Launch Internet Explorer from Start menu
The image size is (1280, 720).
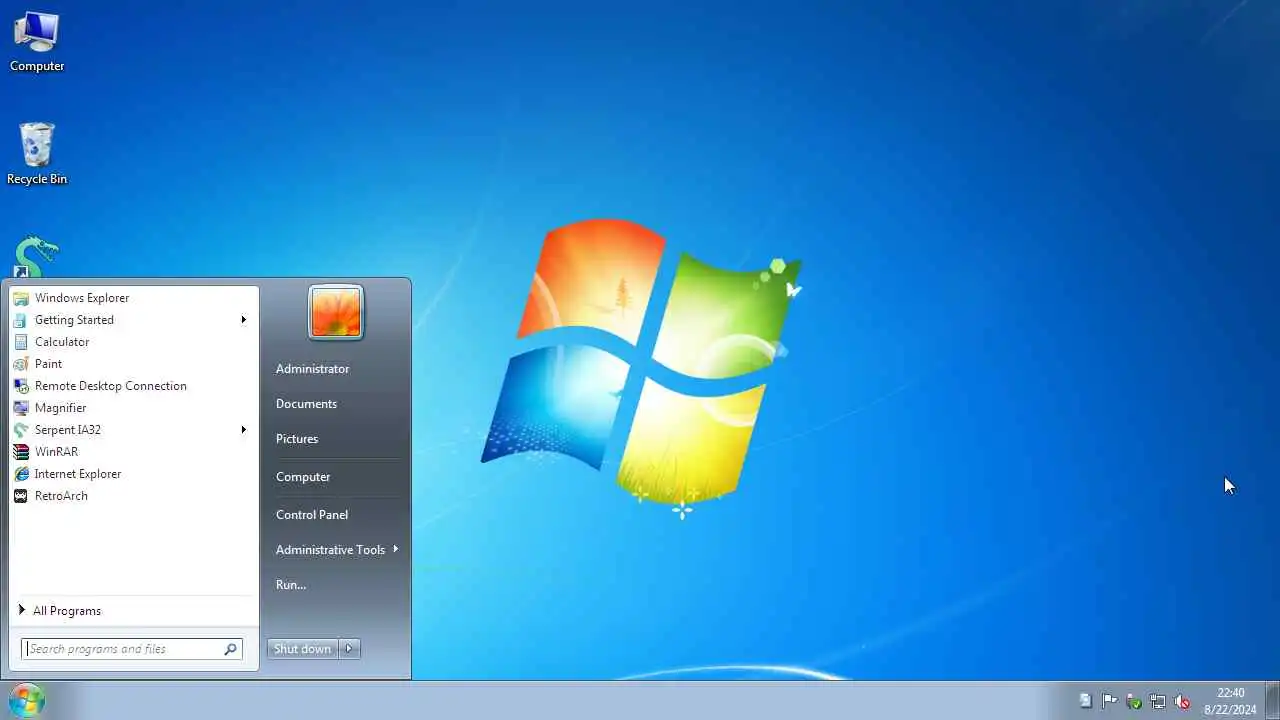coord(134,474)
